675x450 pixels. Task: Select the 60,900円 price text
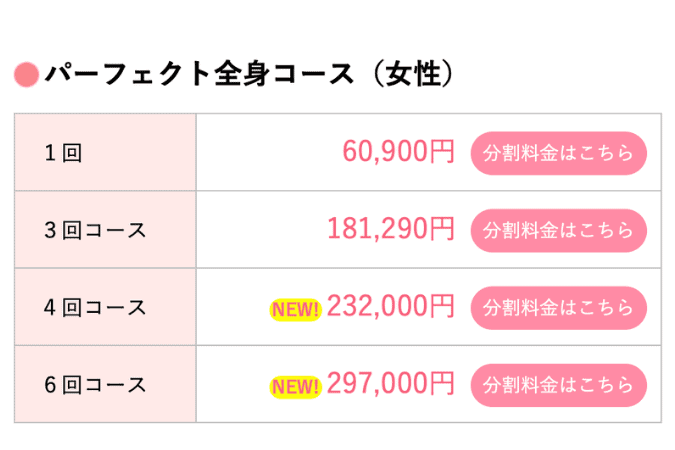tap(398, 152)
